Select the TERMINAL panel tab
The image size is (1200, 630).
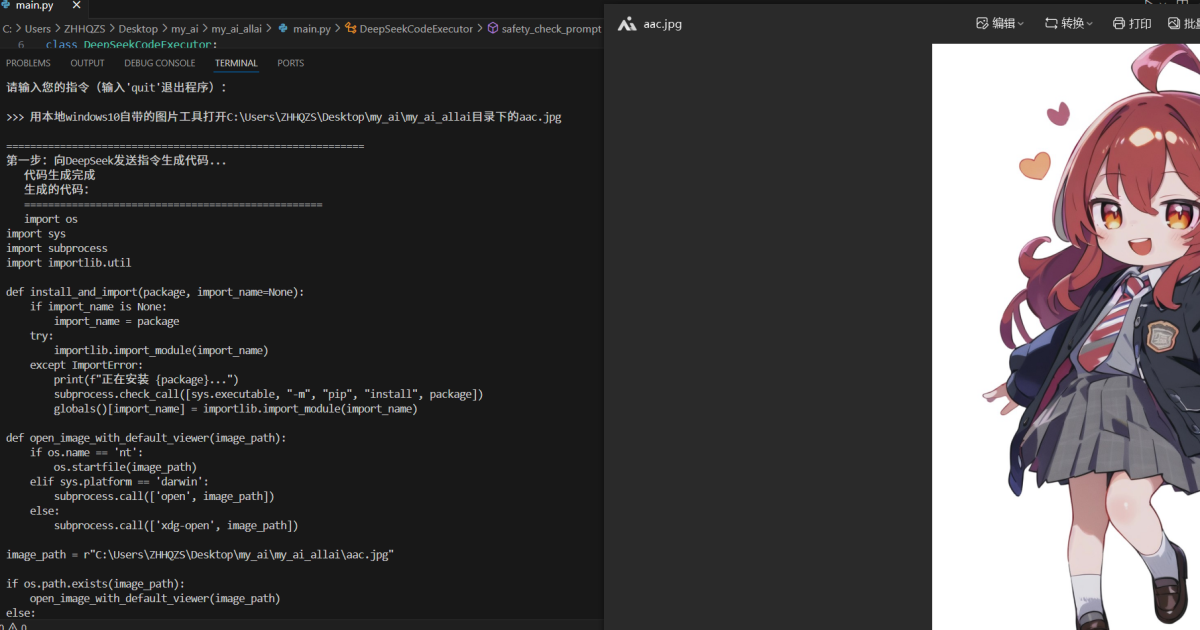tap(236, 63)
